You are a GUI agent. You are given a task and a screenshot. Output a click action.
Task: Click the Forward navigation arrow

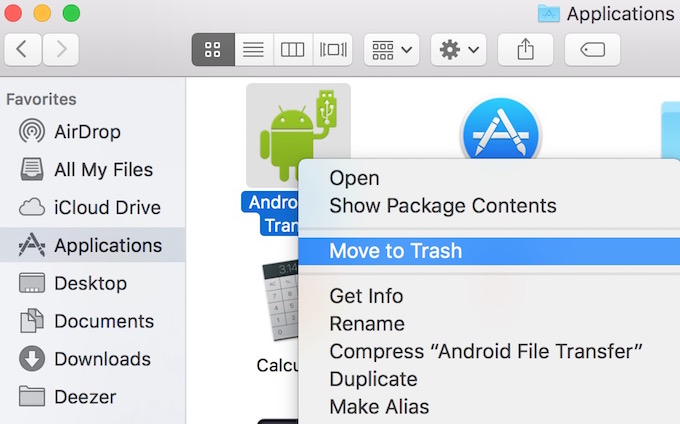[x=60, y=49]
